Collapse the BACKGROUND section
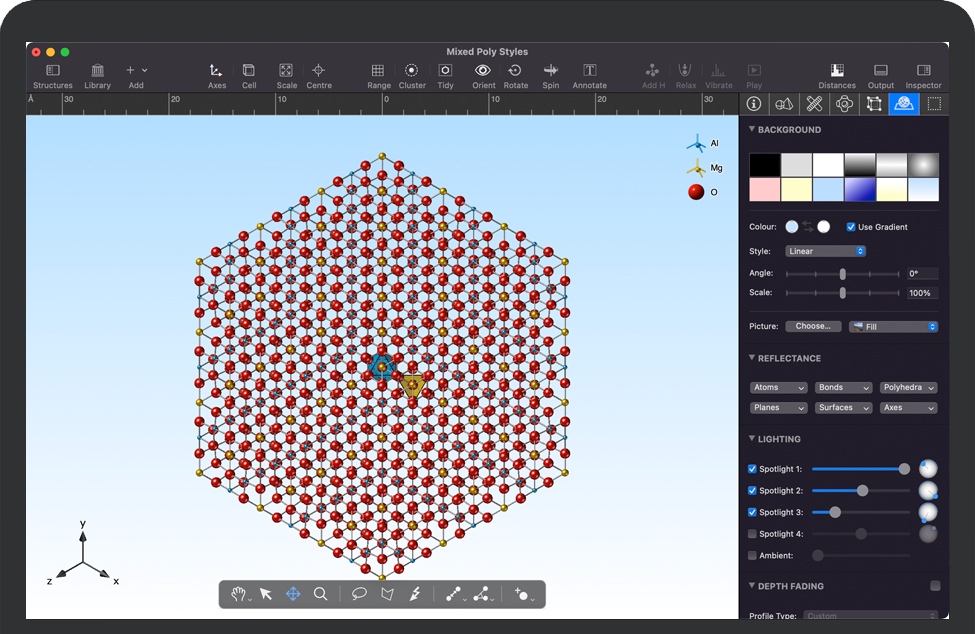Screen dimensions: 975x634 pos(753,130)
